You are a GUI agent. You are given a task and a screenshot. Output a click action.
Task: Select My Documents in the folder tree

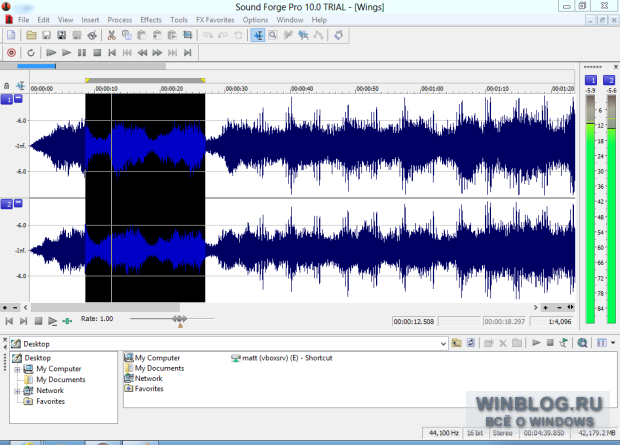[x=60, y=380]
